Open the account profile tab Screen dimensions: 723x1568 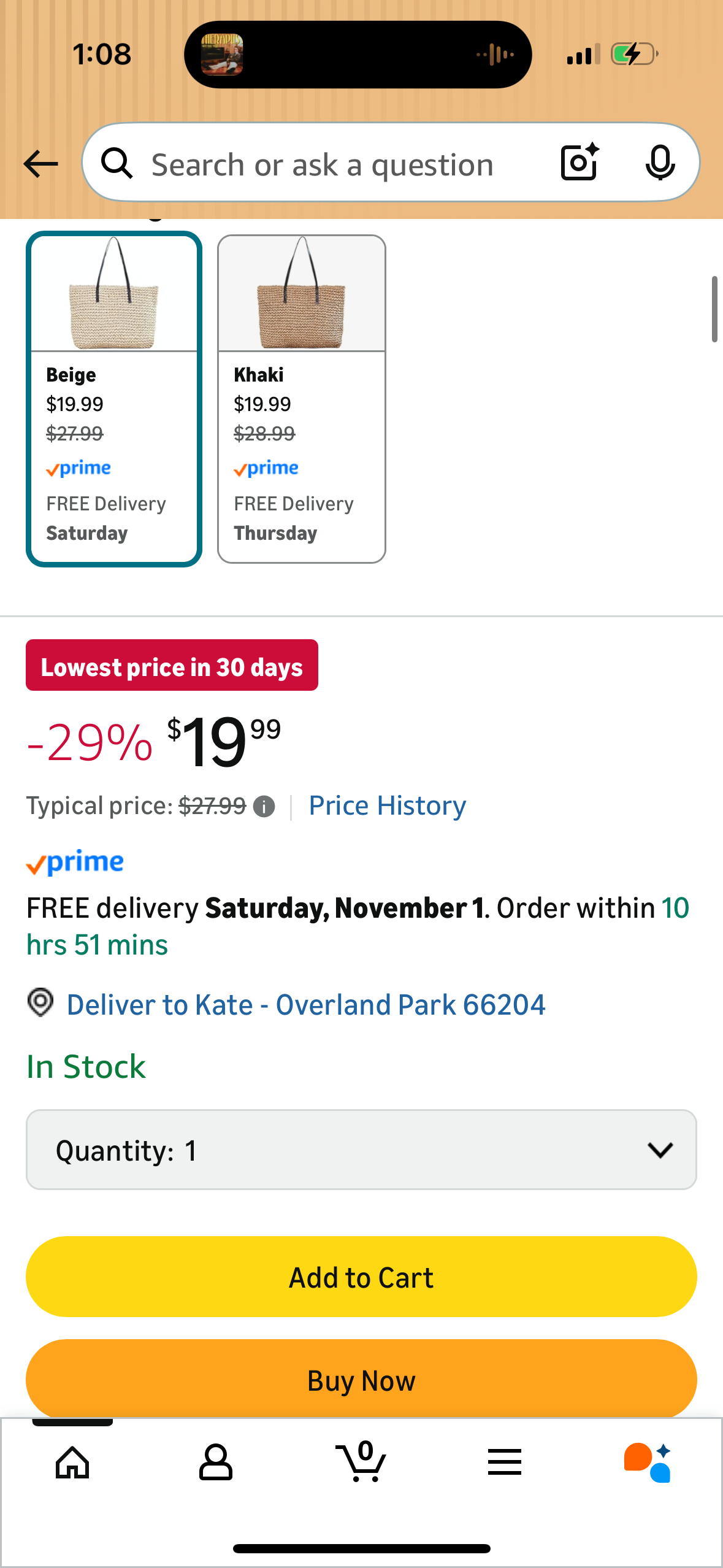coord(215,1462)
